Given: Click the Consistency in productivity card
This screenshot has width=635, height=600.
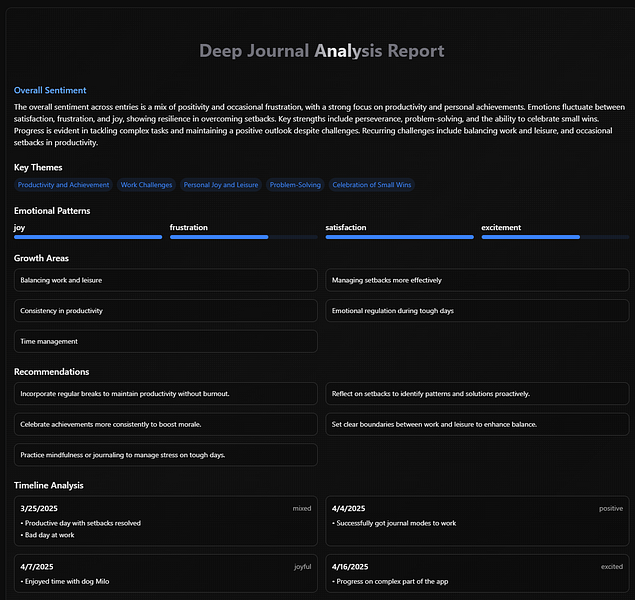Looking at the screenshot, I should 166,311.
